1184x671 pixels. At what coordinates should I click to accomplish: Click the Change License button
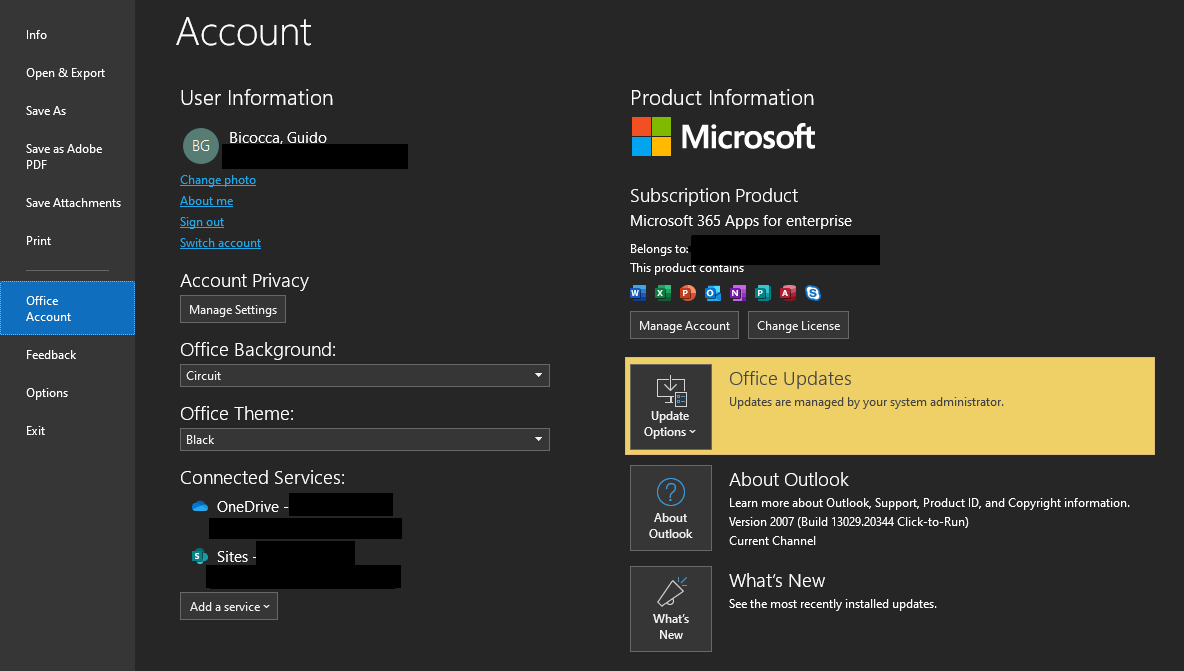(798, 325)
